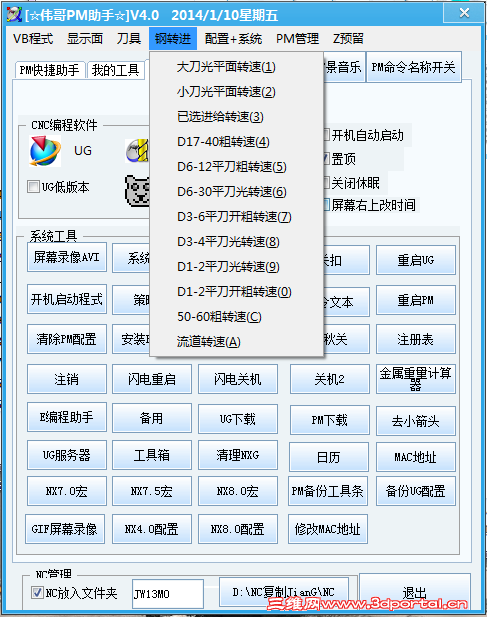Select 大刀光平面转速(1) menu entry

[x=236, y=67]
